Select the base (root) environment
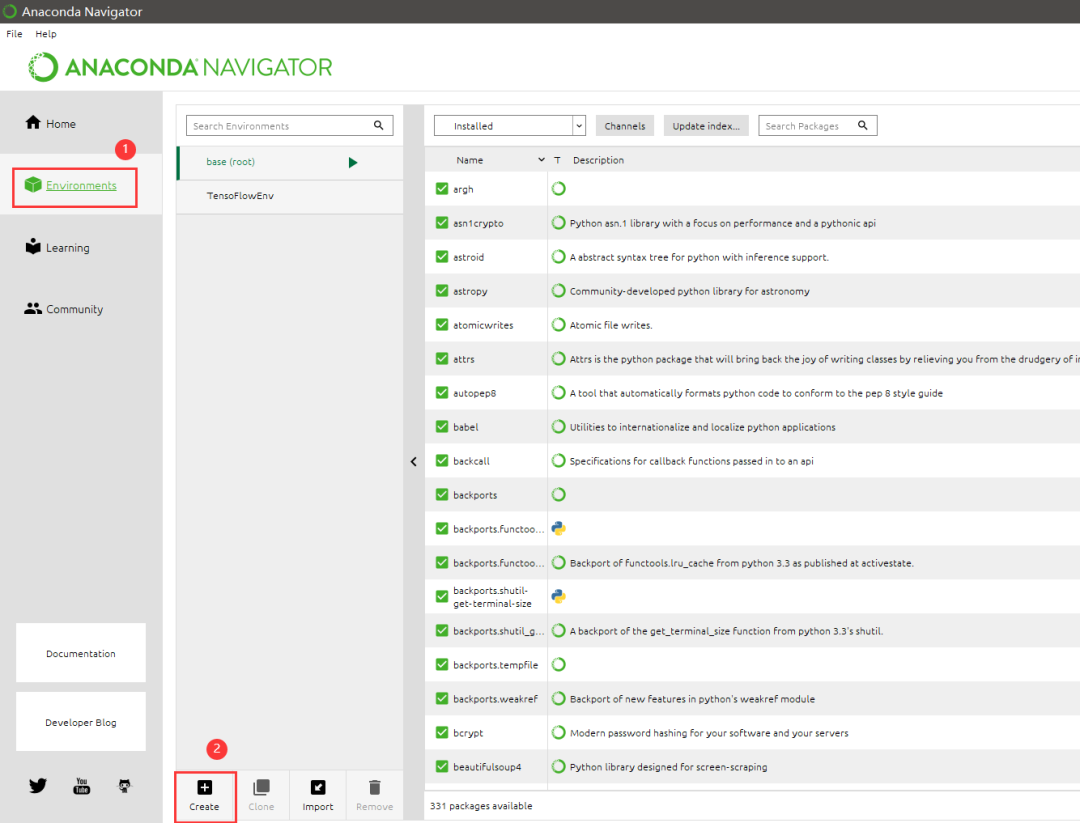Image resolution: width=1080 pixels, height=823 pixels. click(x=290, y=162)
